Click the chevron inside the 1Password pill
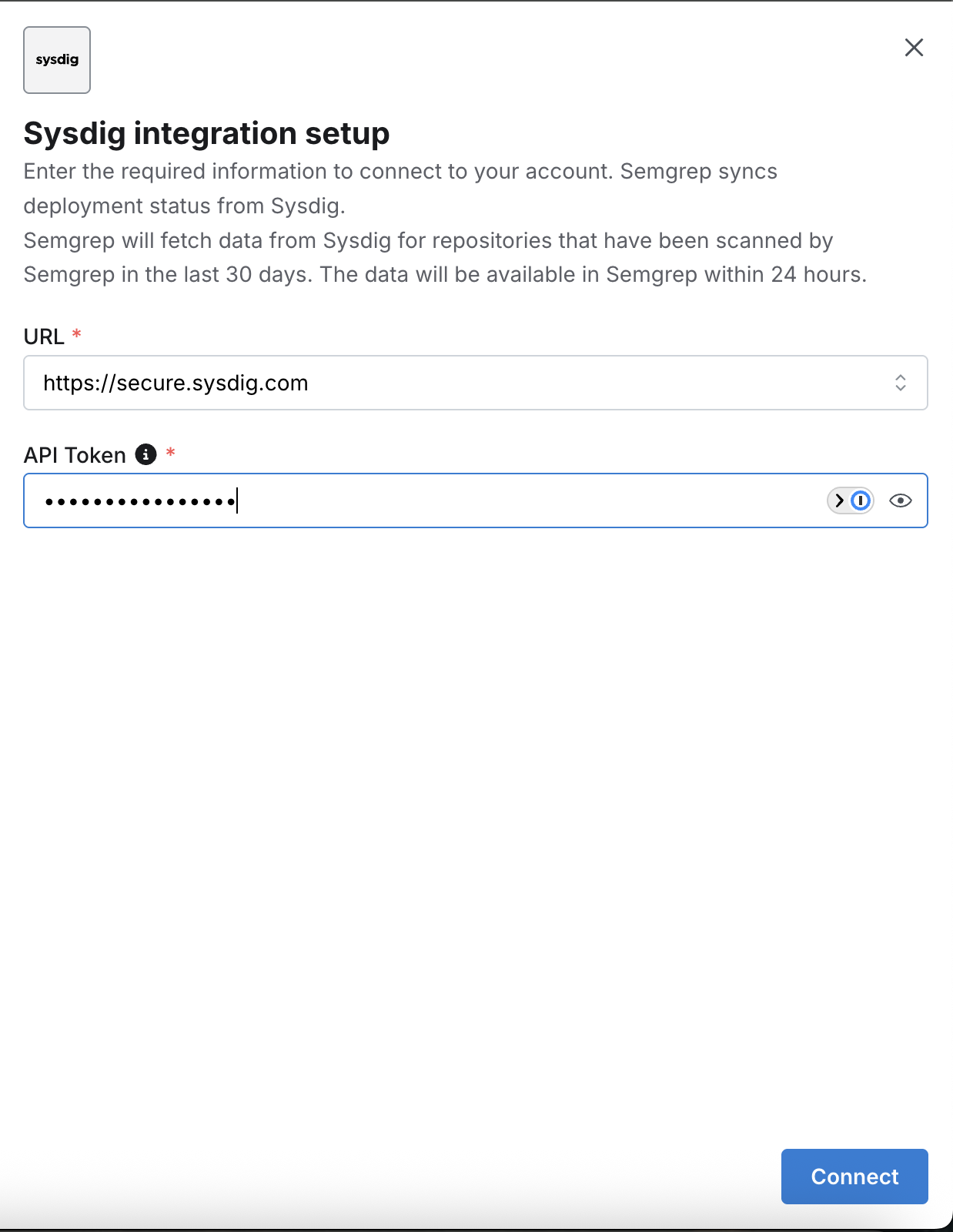Screen dimensions: 953x1232 pyautogui.click(x=838, y=500)
